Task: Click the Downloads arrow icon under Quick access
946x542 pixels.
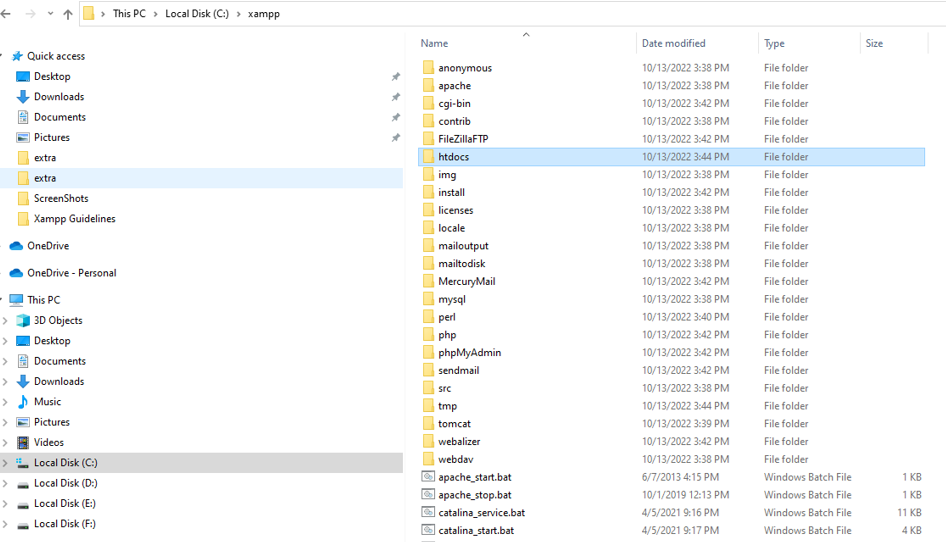Action: click(23, 97)
